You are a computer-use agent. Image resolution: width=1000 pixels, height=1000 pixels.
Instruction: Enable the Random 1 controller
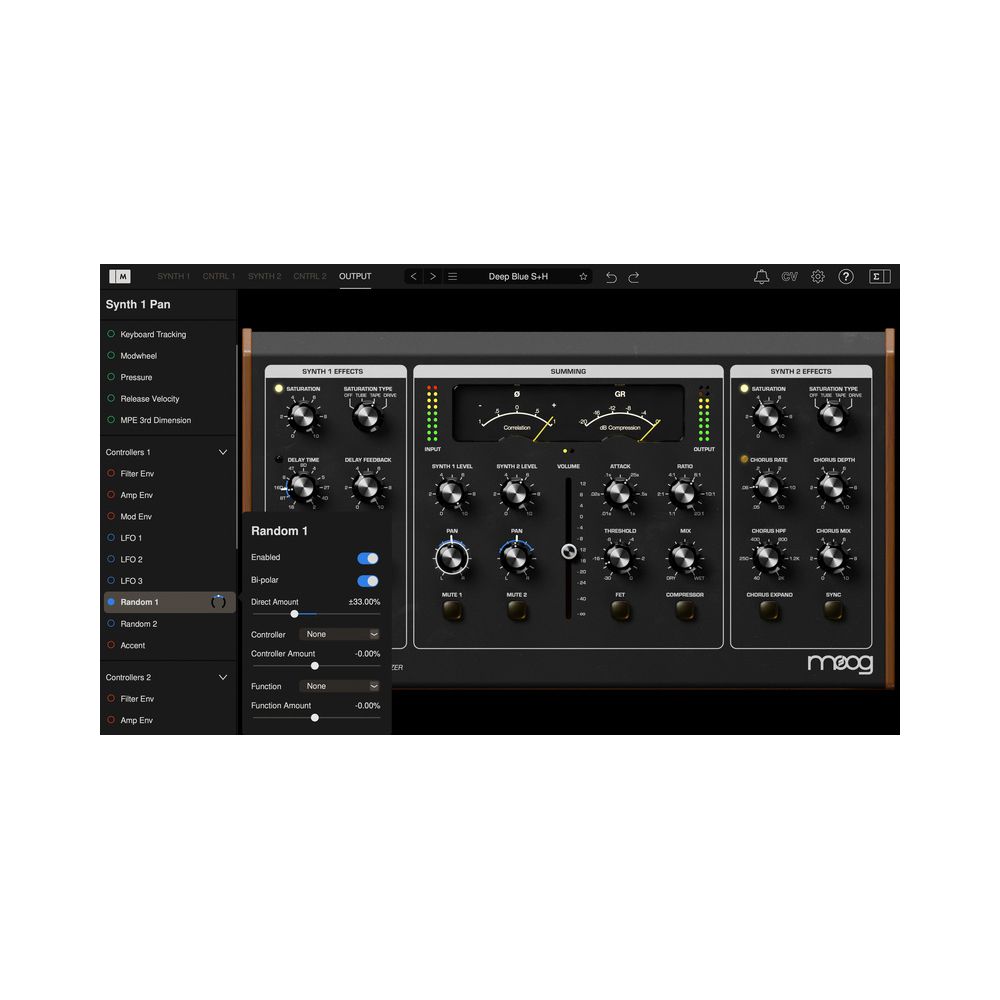(368, 558)
